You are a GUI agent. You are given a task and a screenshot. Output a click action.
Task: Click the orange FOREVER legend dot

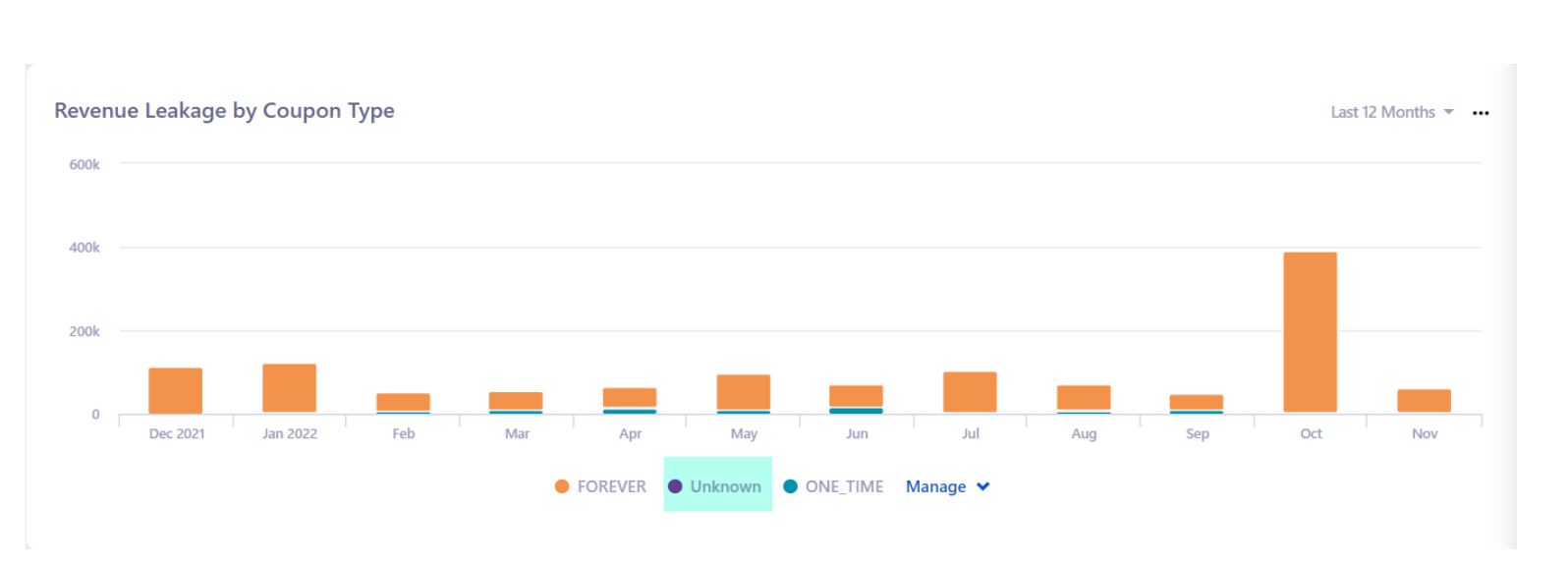pyautogui.click(x=562, y=486)
